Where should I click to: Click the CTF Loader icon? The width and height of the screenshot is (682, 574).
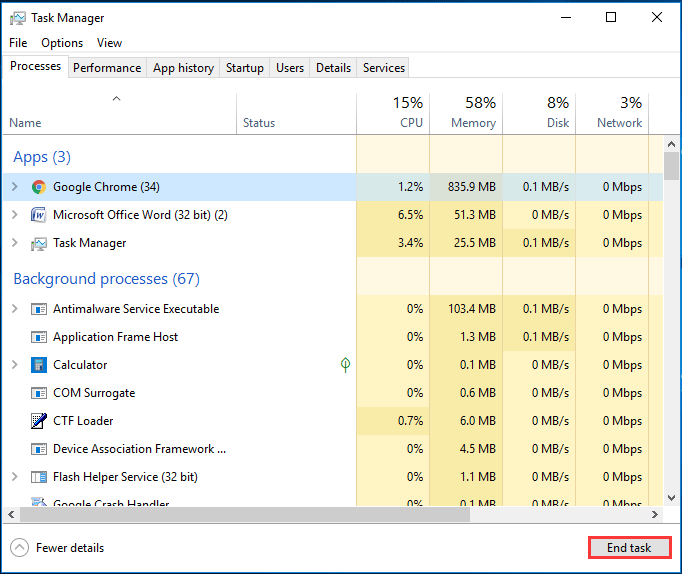pyautogui.click(x=39, y=421)
